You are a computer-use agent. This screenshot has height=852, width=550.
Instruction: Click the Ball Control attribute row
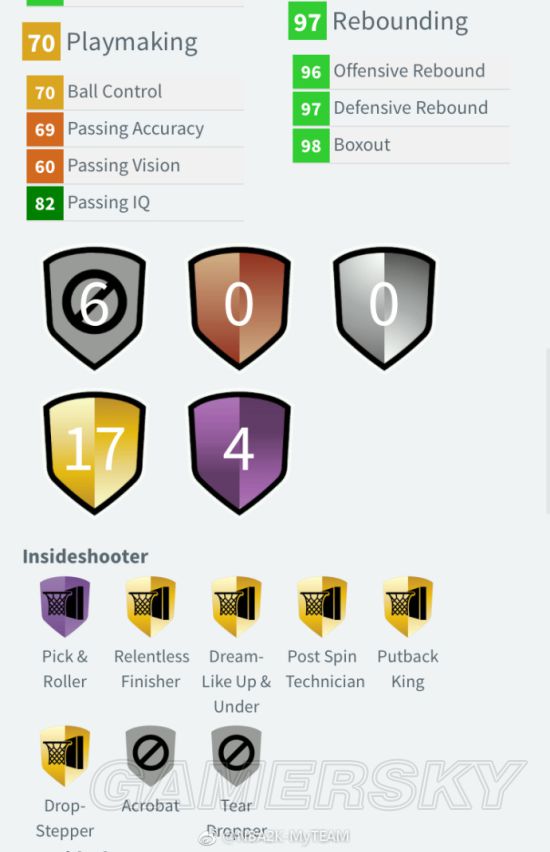[135, 92]
